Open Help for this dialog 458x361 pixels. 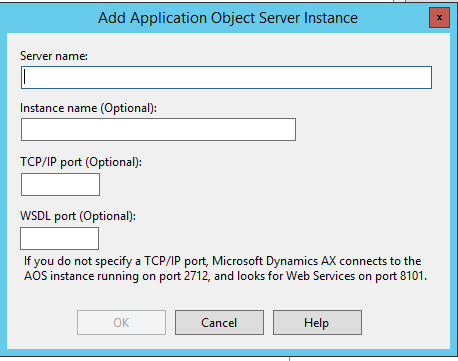[317, 322]
